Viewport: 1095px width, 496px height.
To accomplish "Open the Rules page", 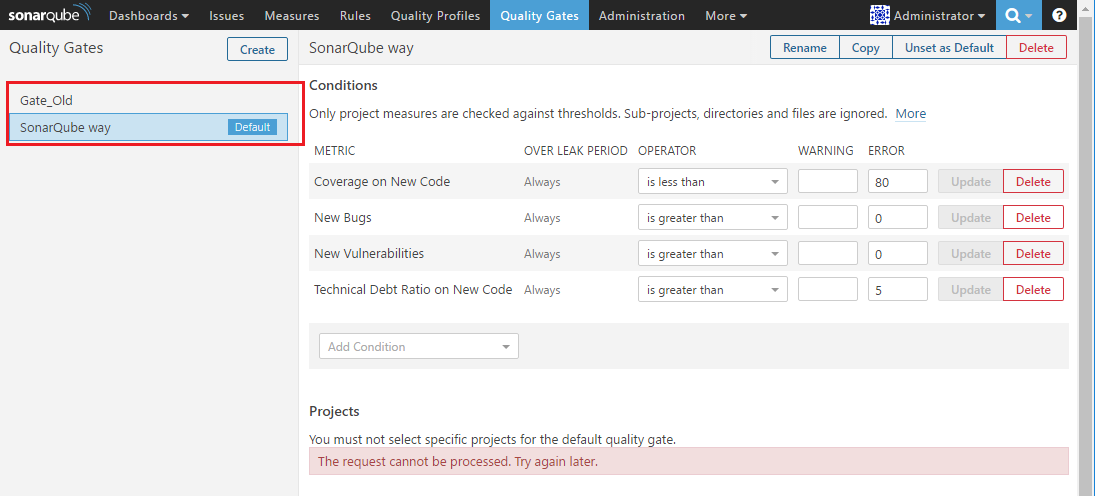I will (355, 15).
